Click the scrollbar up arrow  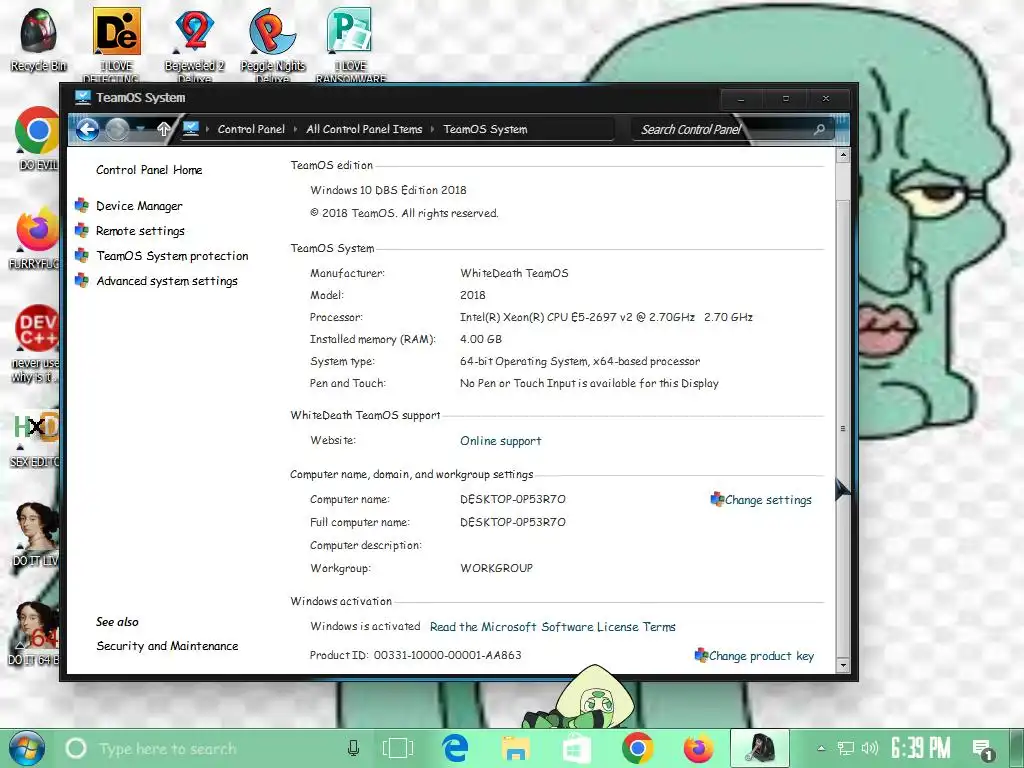pos(843,155)
